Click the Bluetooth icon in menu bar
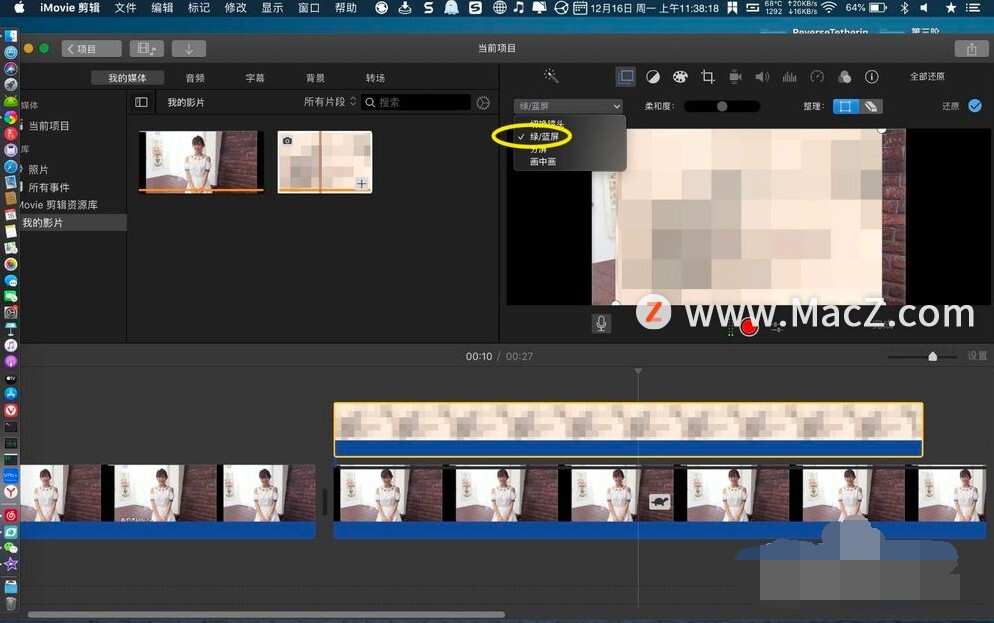 tap(905, 8)
